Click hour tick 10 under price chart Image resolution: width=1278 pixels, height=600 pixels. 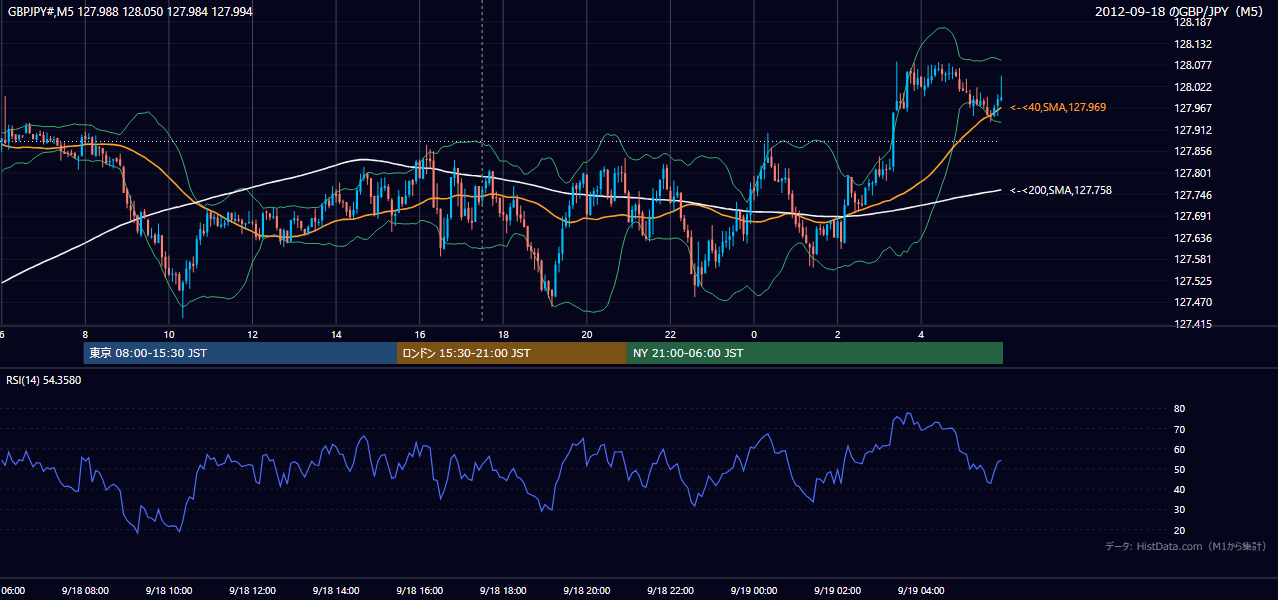(x=169, y=334)
